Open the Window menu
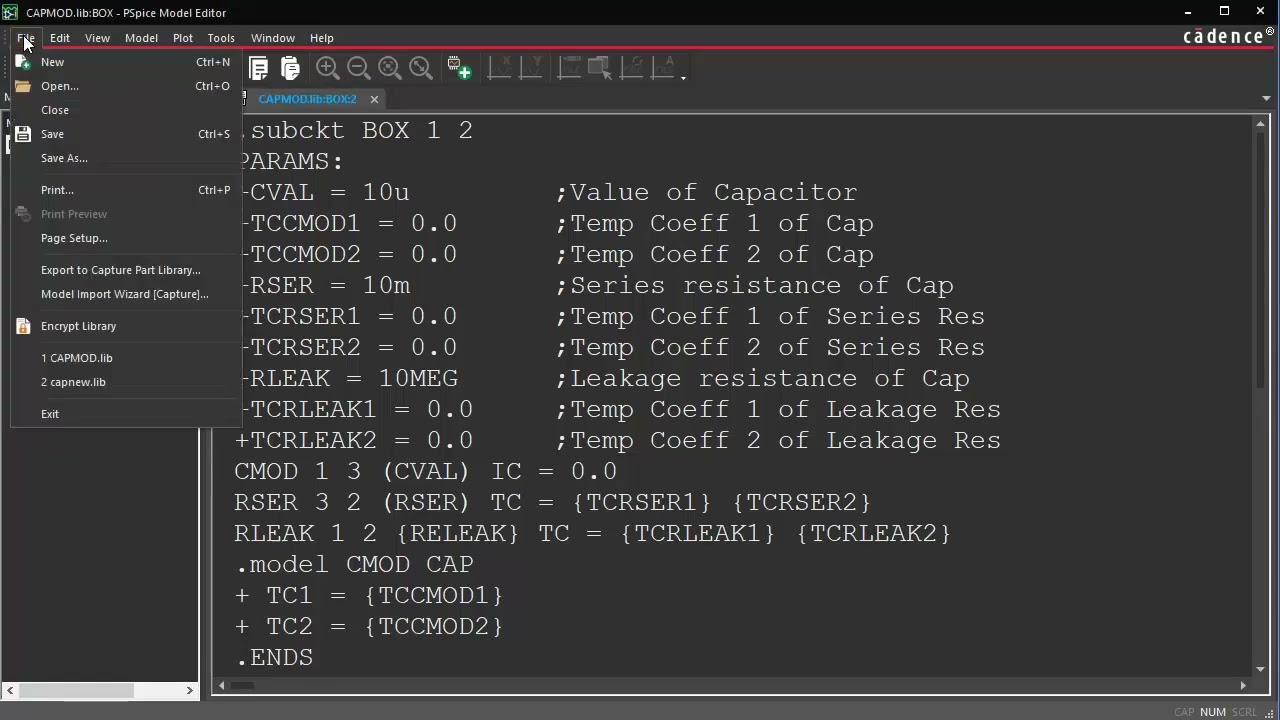Viewport: 1280px width, 720px height. (273, 38)
